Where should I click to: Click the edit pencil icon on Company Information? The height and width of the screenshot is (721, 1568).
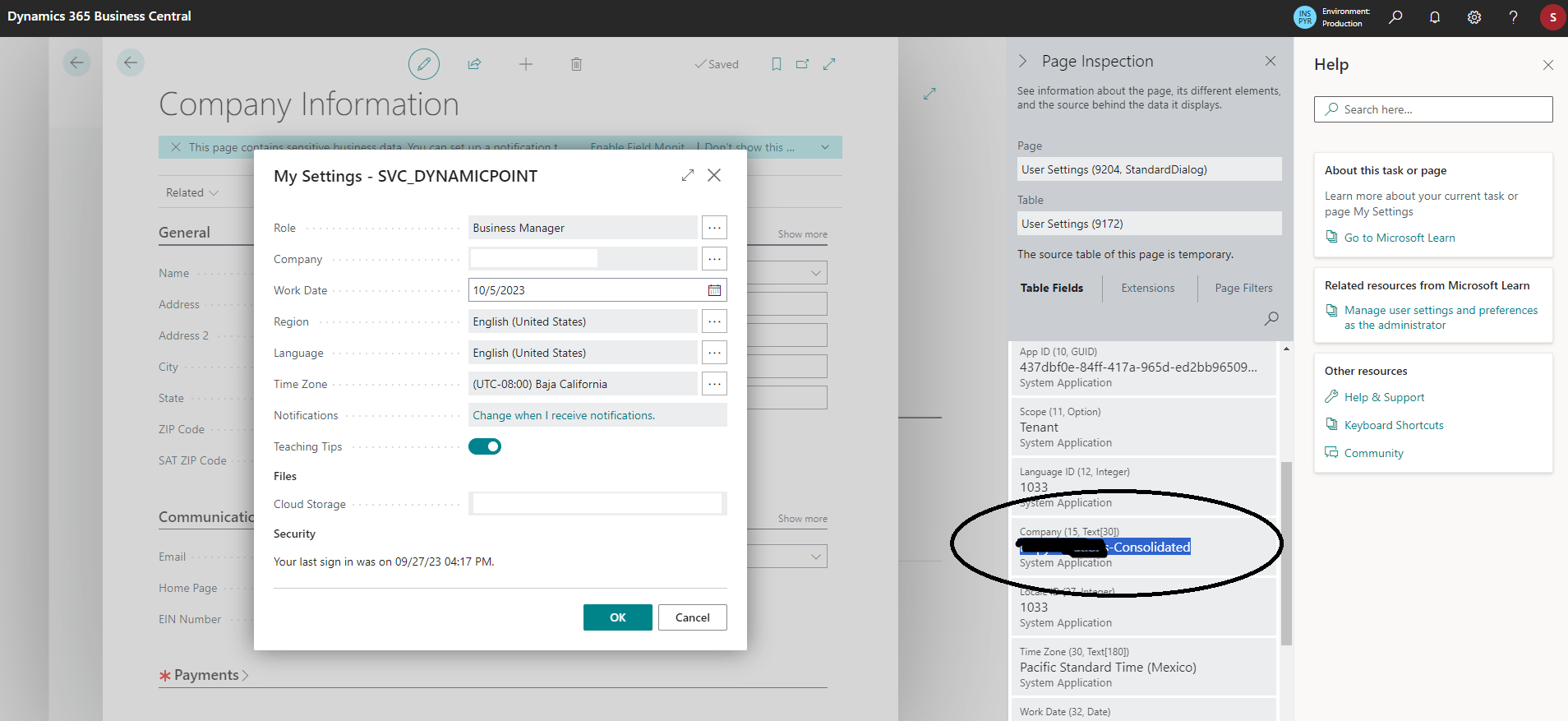pyautogui.click(x=424, y=64)
